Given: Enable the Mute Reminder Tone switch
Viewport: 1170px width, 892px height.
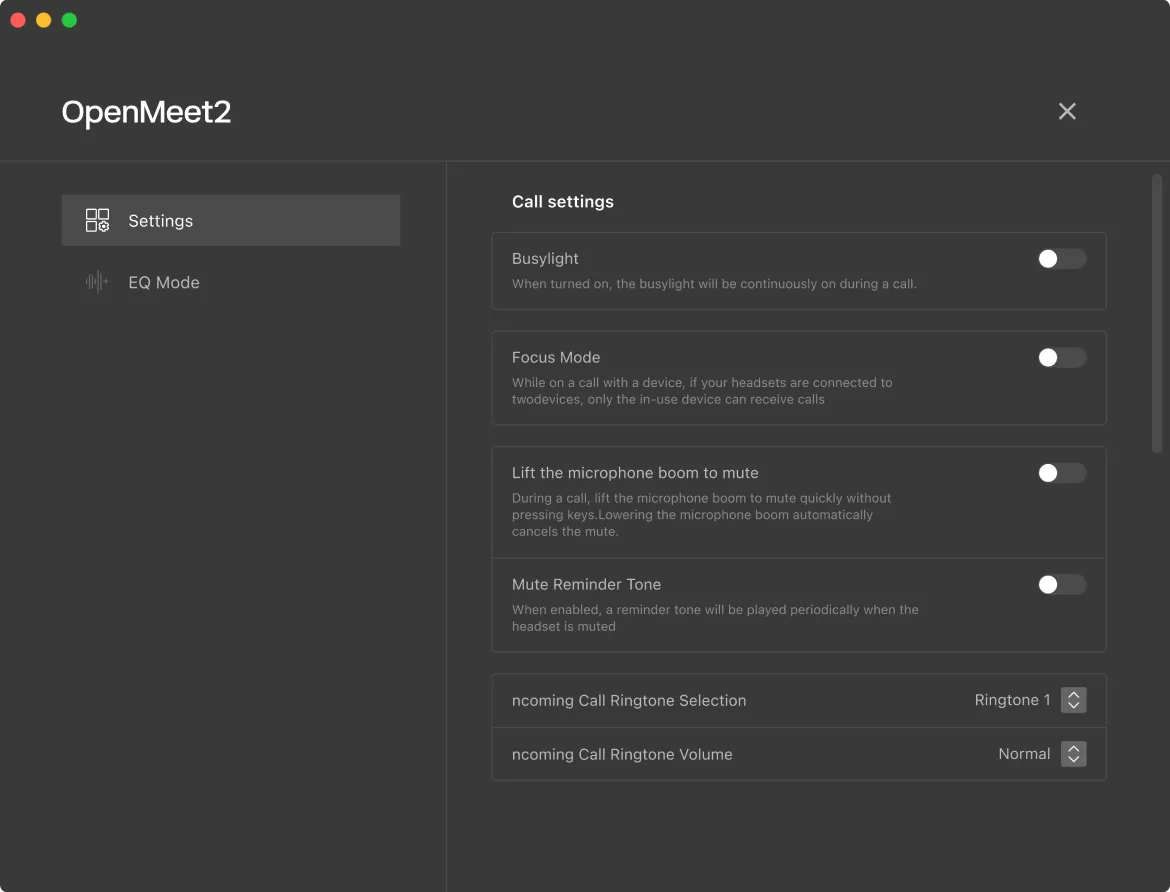Looking at the screenshot, I should pos(1062,584).
